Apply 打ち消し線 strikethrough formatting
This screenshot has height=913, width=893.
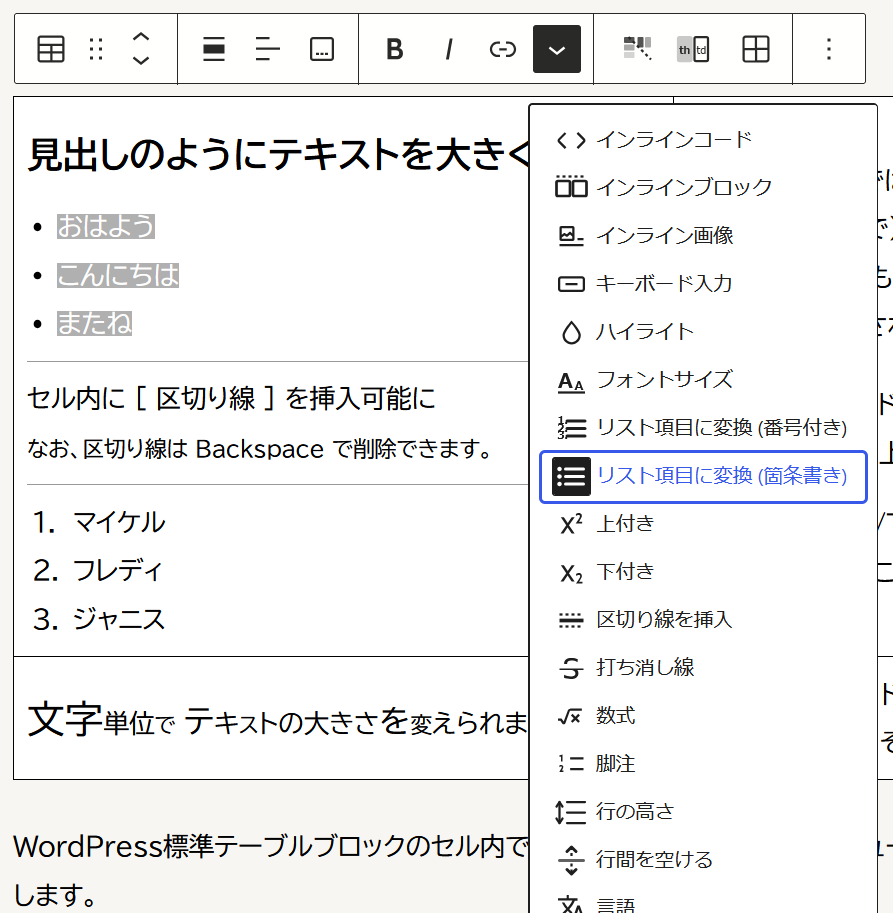click(x=703, y=667)
